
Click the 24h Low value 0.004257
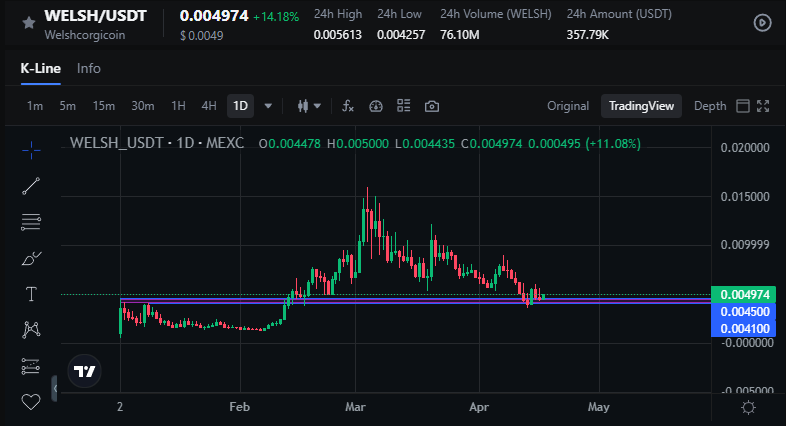coord(401,35)
